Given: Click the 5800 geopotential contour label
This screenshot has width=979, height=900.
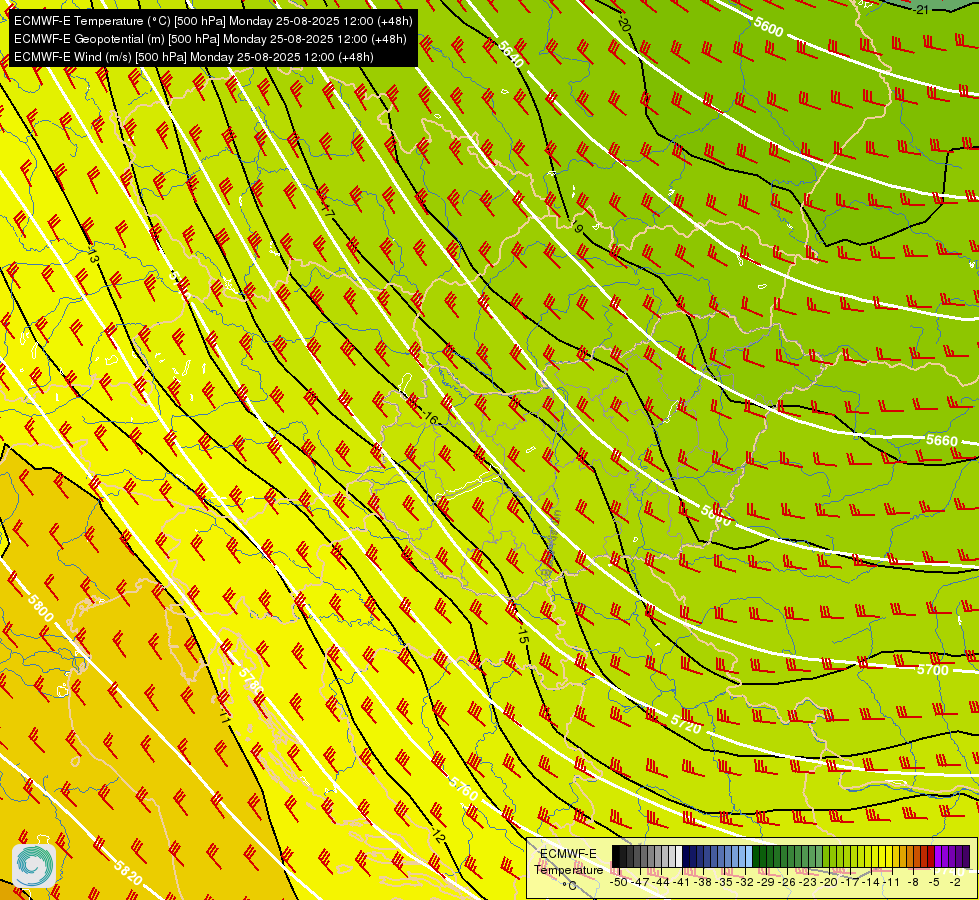Looking at the screenshot, I should [x=41, y=608].
